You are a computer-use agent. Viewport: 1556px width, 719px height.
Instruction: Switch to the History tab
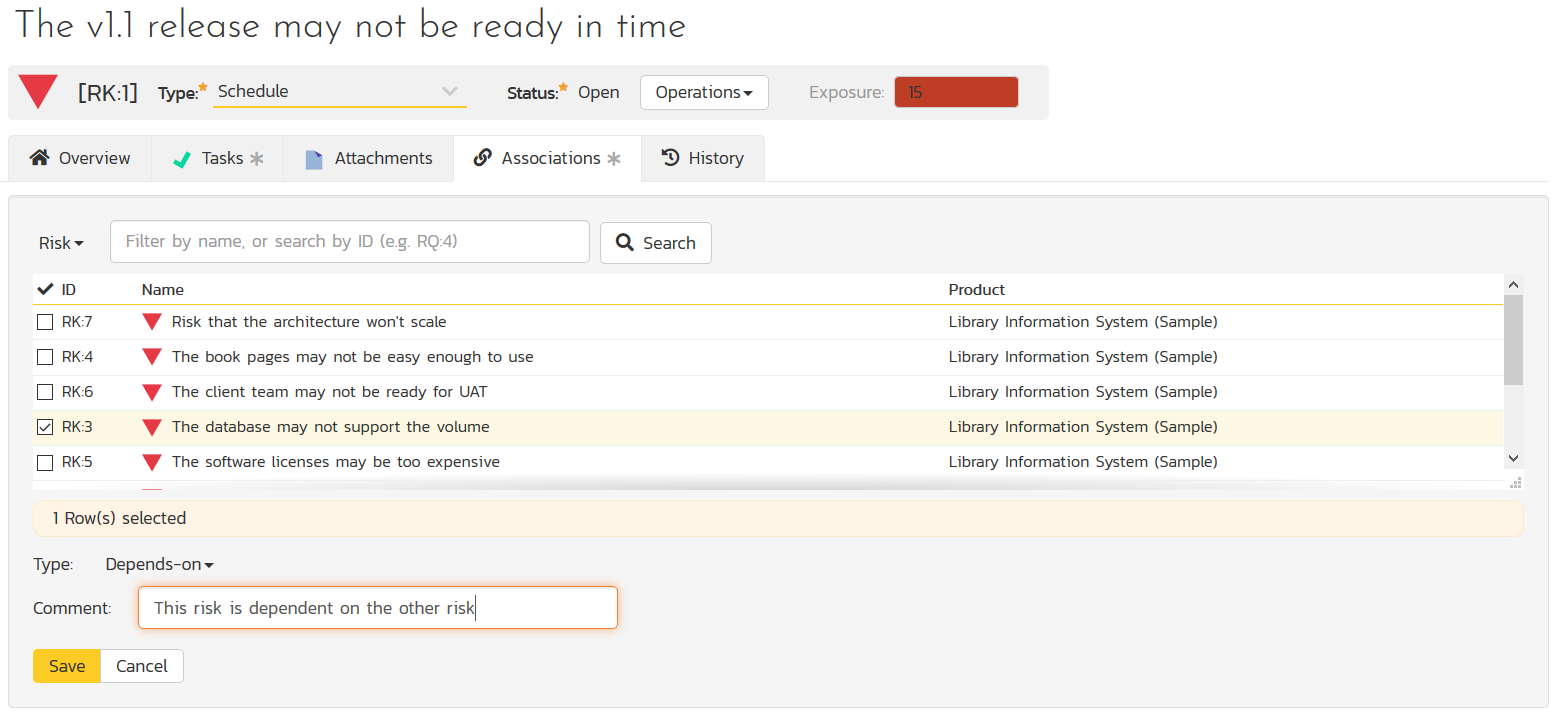703,158
